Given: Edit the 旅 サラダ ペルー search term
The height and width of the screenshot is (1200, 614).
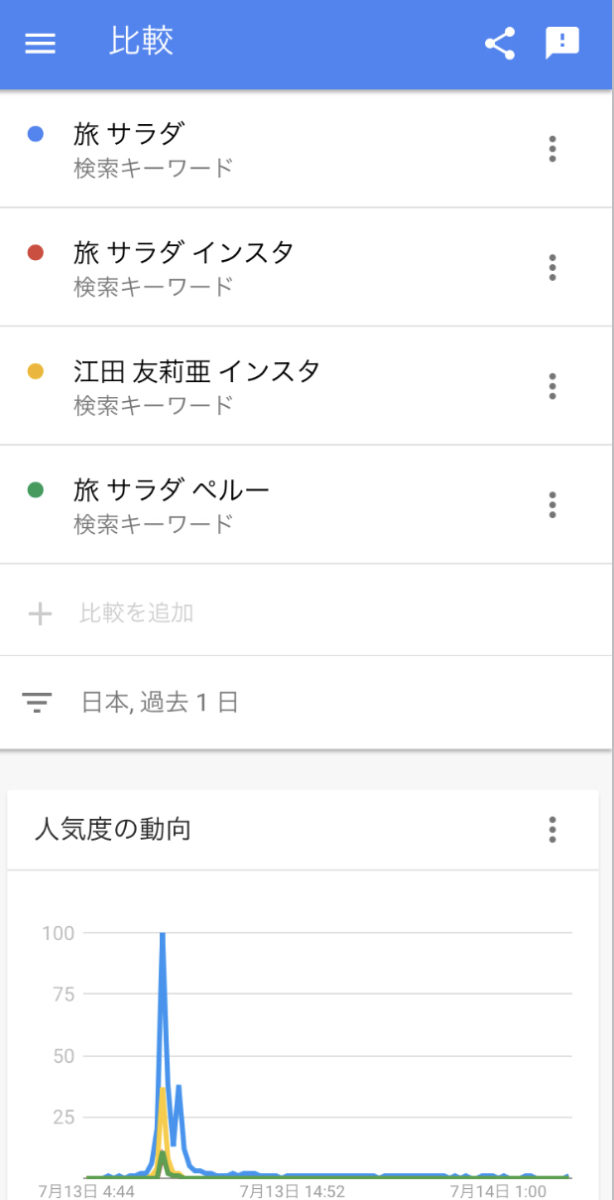Looking at the screenshot, I should pyautogui.click(x=172, y=489).
